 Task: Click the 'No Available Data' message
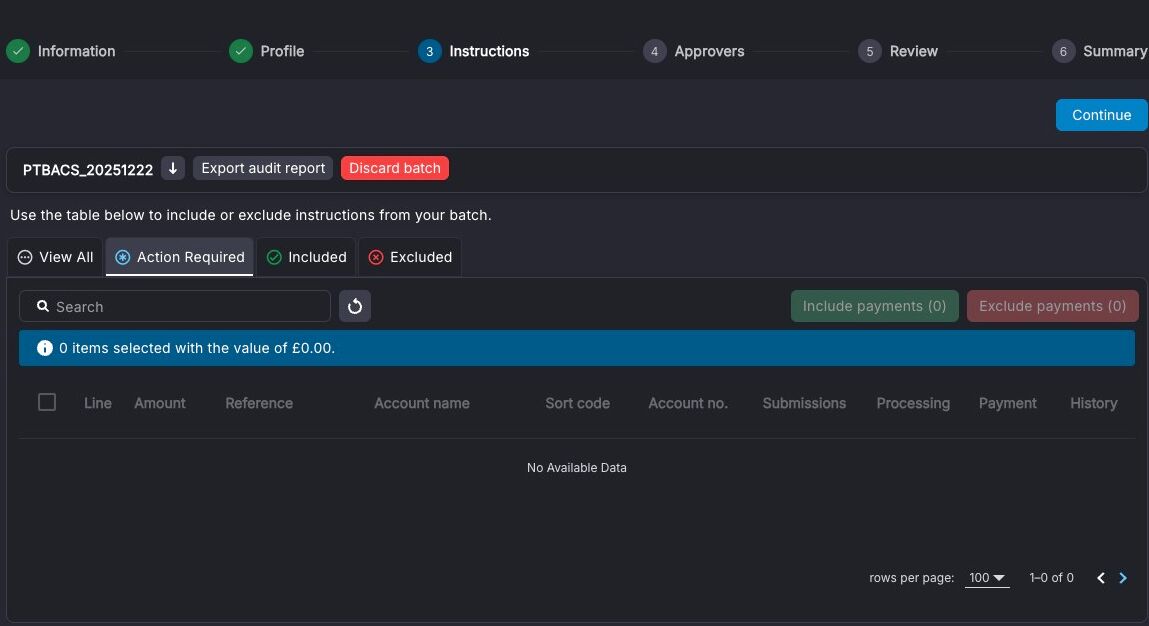pos(577,468)
